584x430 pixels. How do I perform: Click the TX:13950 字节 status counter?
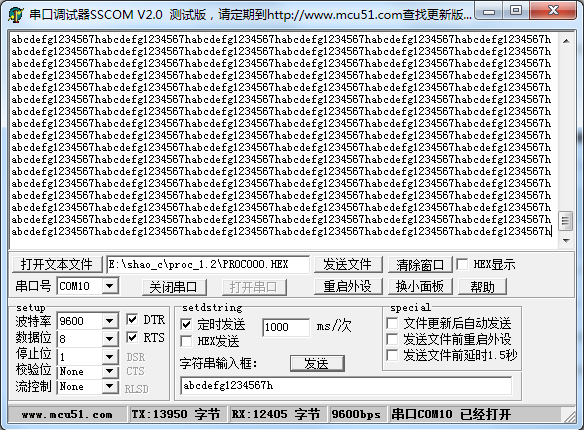(175, 414)
